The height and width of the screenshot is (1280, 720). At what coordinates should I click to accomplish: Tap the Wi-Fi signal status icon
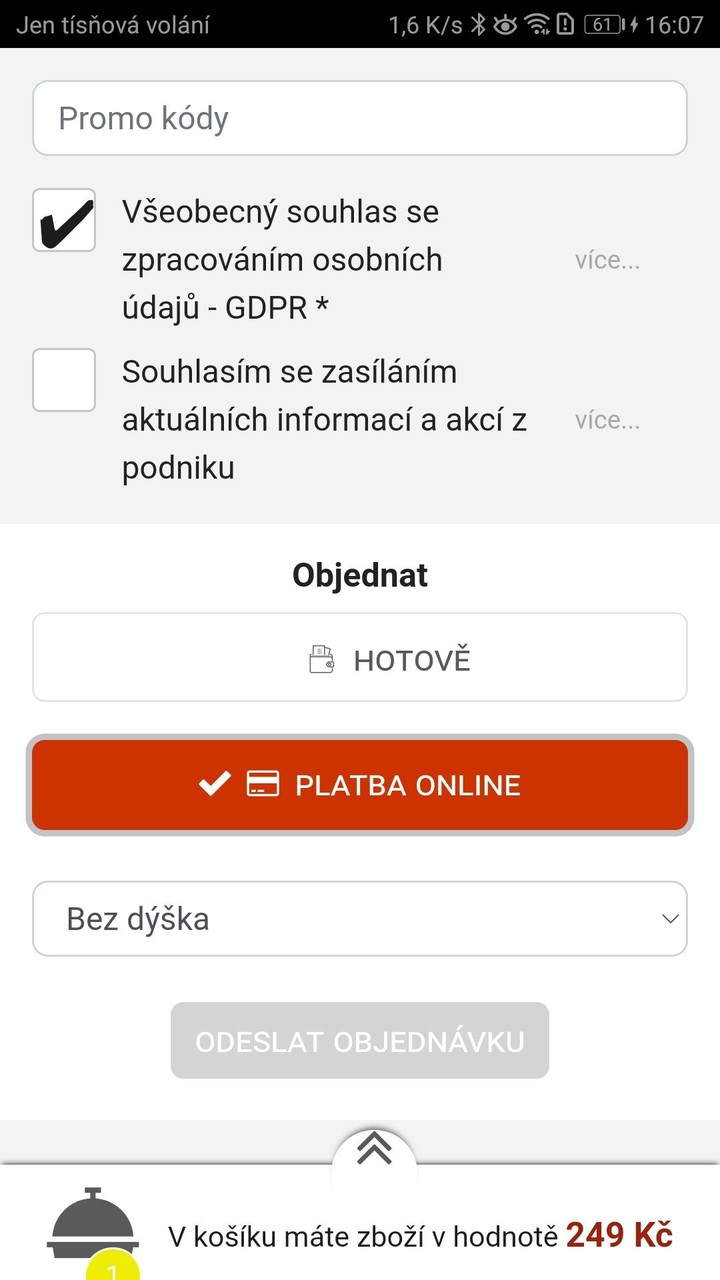pos(537,25)
